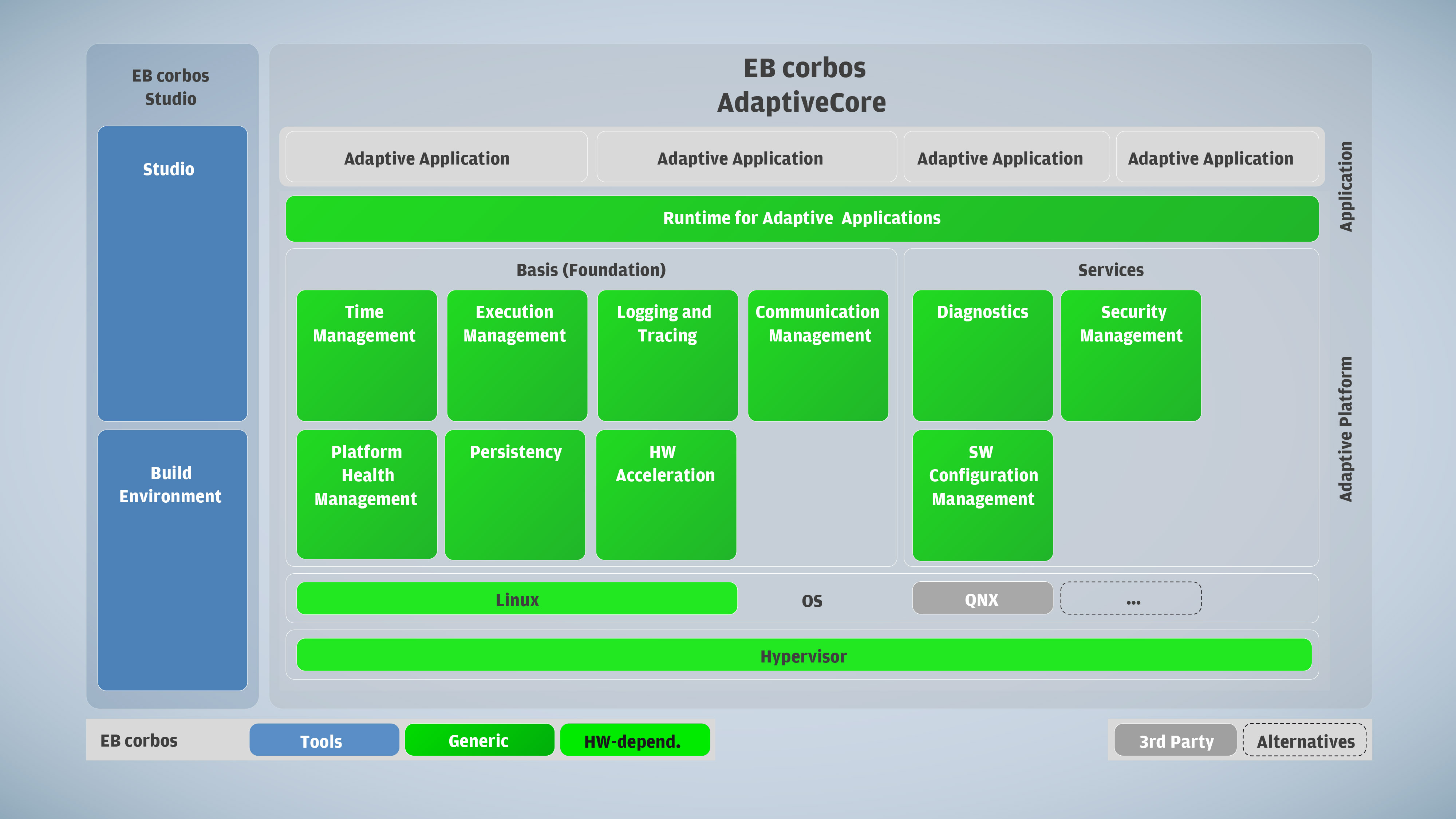Click the Basis (Foundation) heading
This screenshot has width=1456, height=819.
click(x=591, y=270)
